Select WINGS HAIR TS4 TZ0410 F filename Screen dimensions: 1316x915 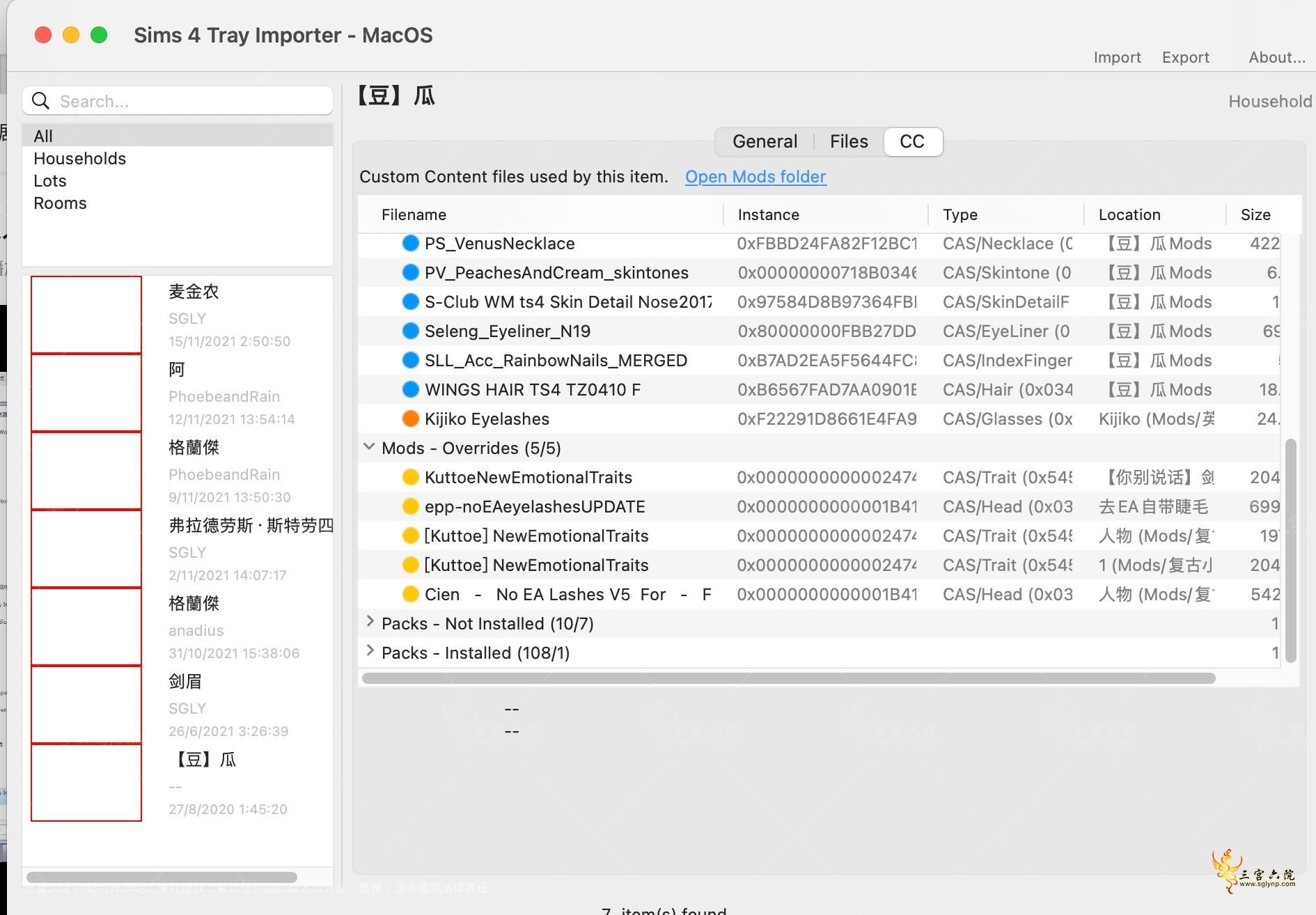533,389
